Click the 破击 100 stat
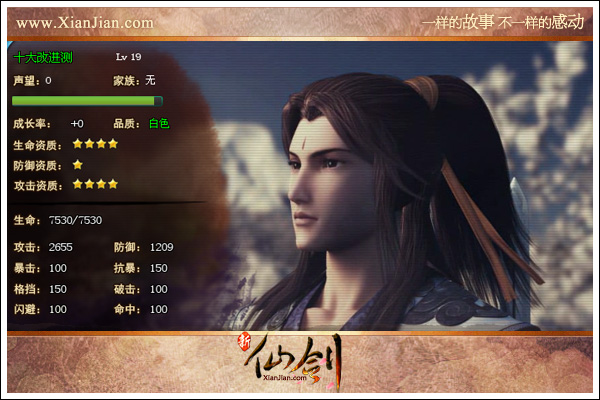This screenshot has width=600, height=400. click(x=140, y=289)
